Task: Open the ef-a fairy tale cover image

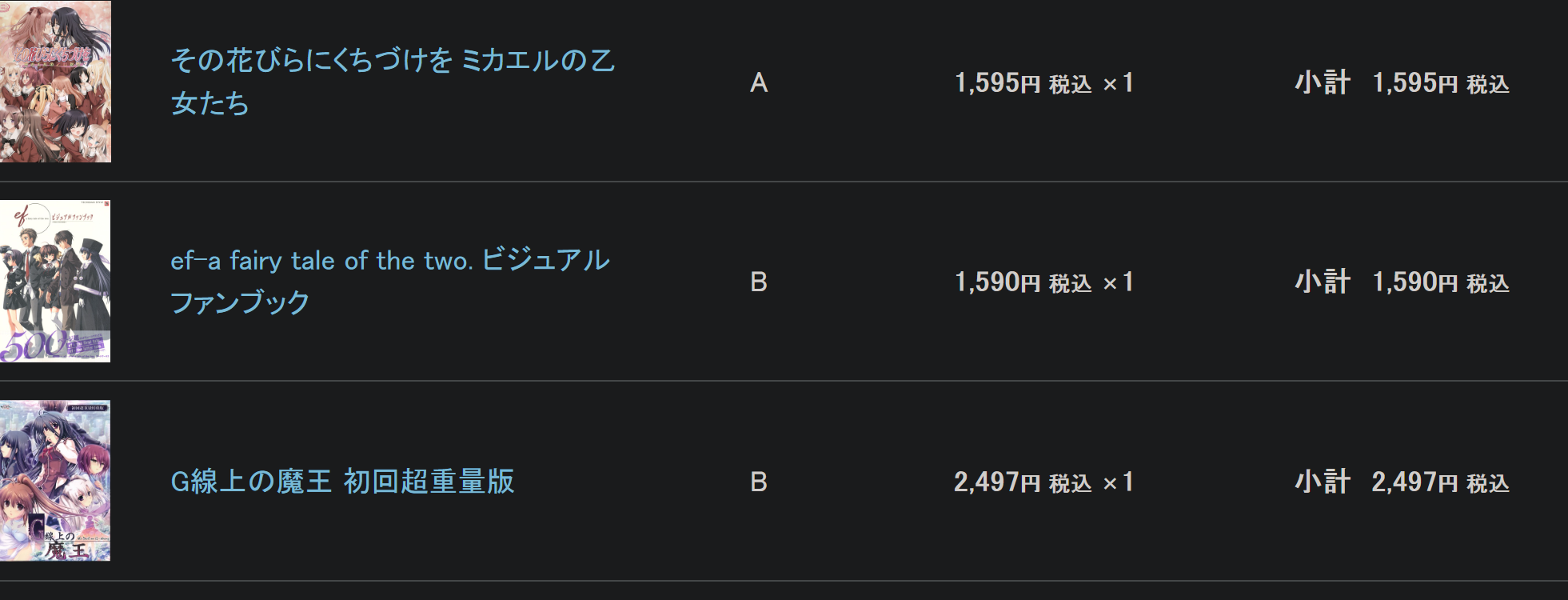Action: [x=55, y=282]
